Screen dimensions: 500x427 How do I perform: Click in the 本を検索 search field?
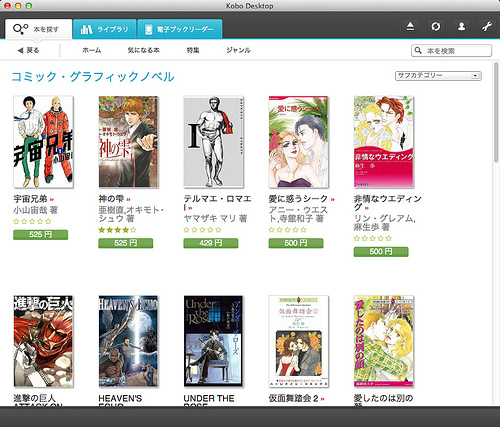click(452, 51)
